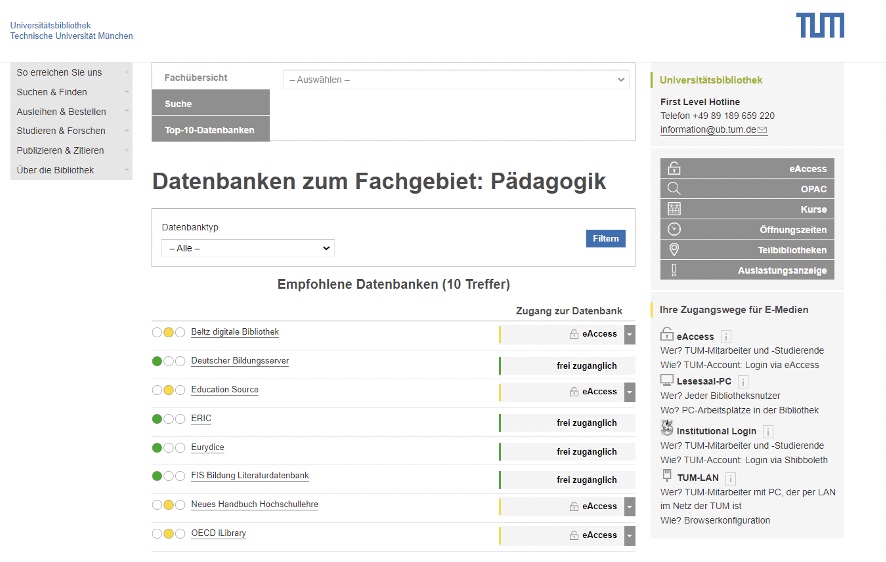Viewport: 886px width, 562px height.
Task: Click the green traffic light next to ERIC
Action: point(157,419)
